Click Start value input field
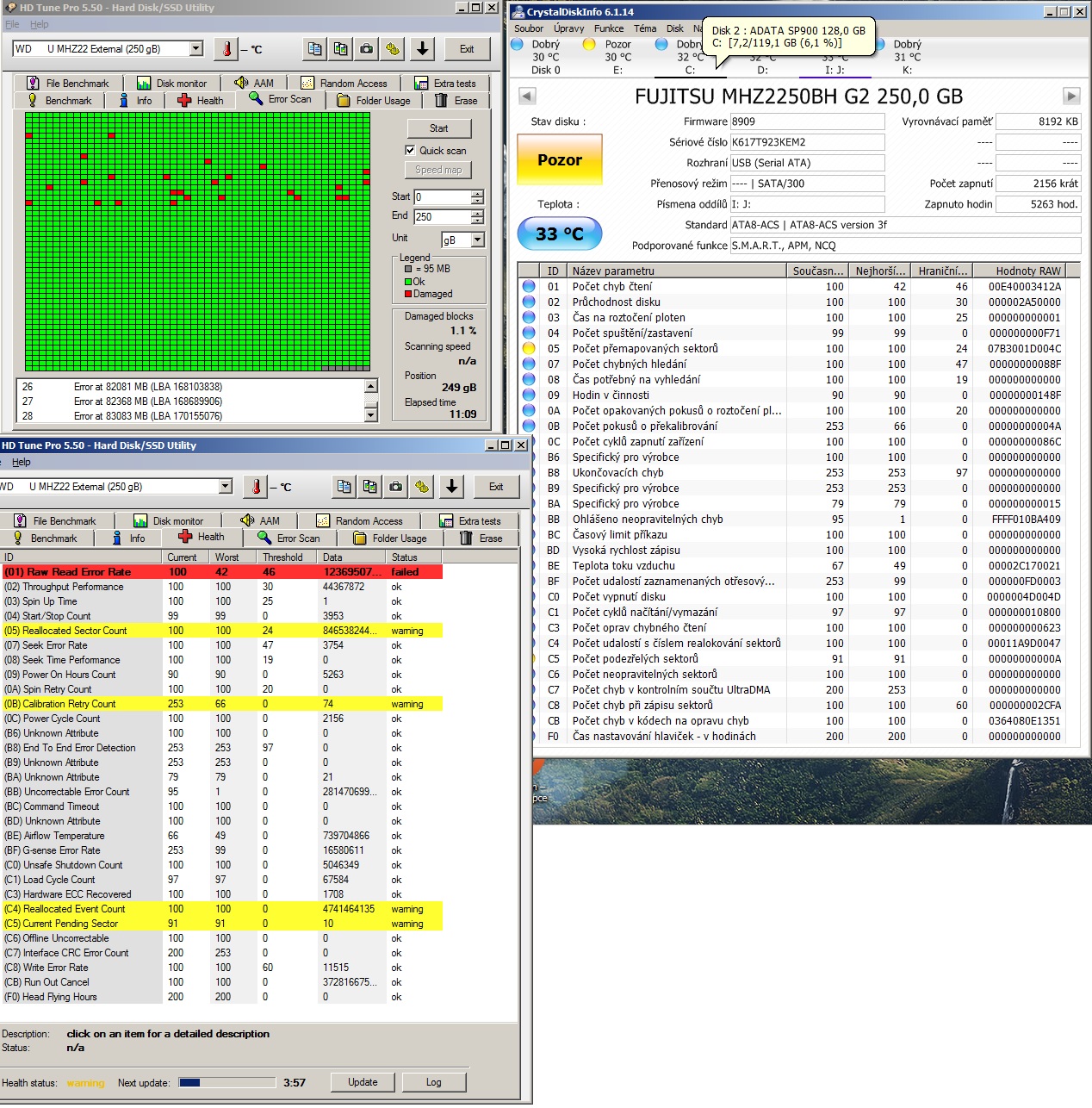The height and width of the screenshot is (1108, 1092). 442,197
